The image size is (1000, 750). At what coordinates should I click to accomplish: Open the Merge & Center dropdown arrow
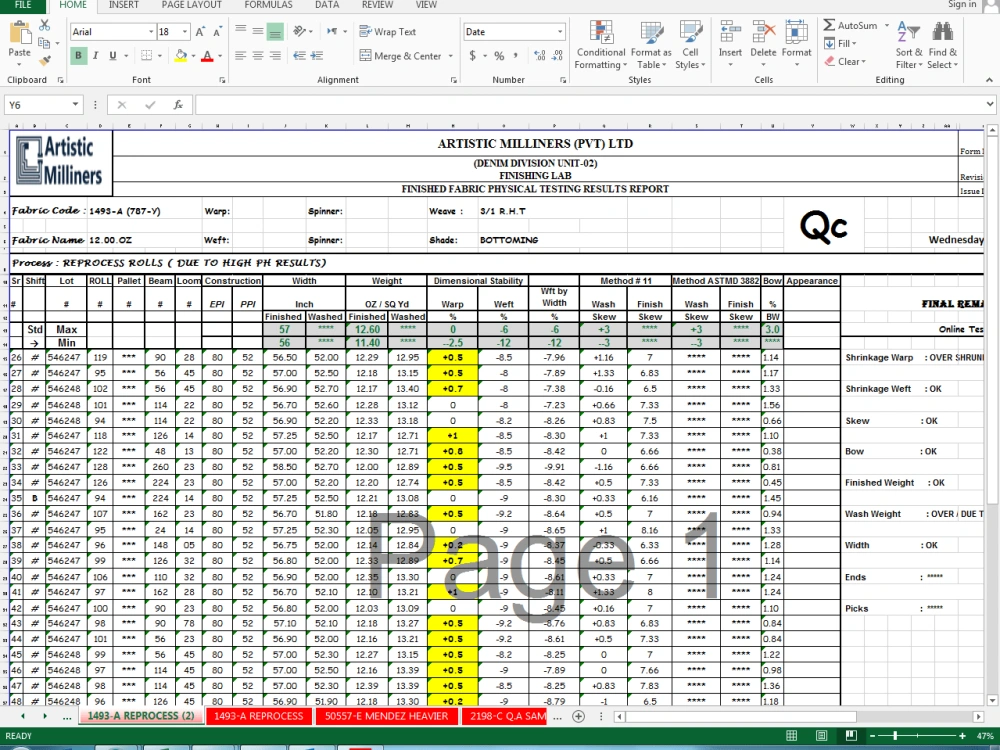(x=450, y=56)
